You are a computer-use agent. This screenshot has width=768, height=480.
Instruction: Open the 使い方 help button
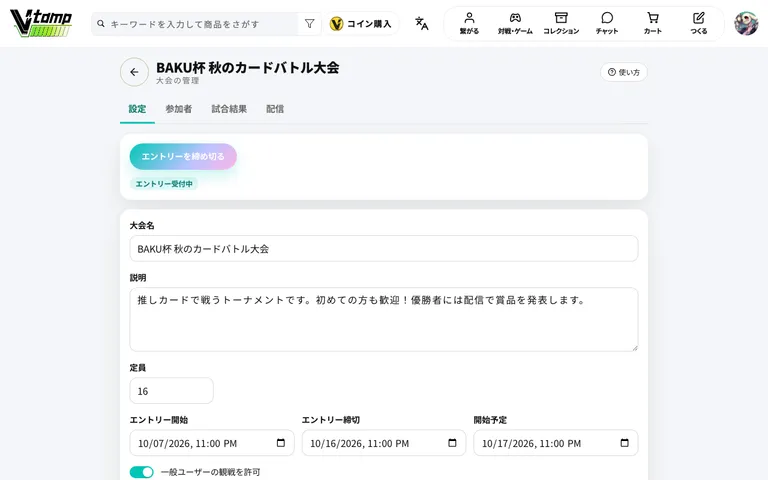pyautogui.click(x=624, y=72)
